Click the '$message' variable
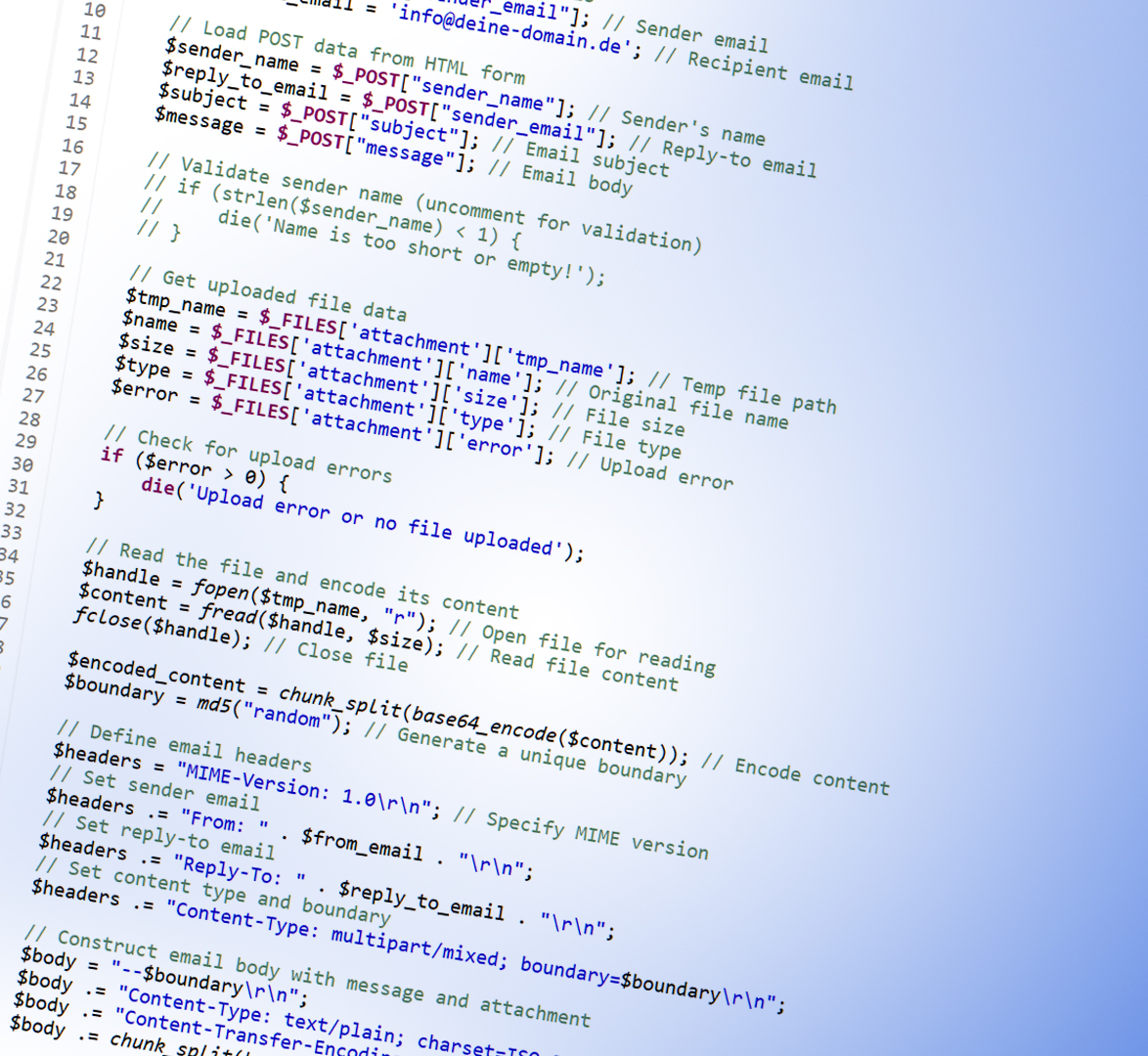Screen dimensions: 1148x1056 199,119
